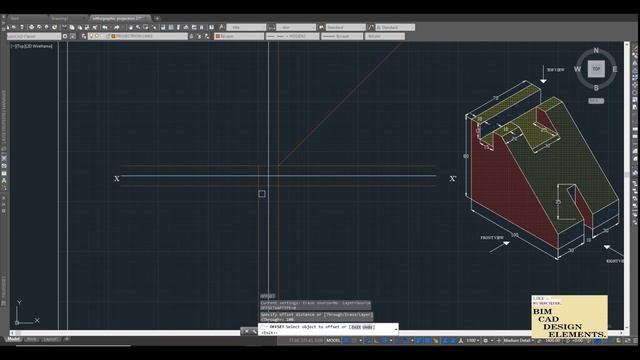Viewport: 640px width, 360px height.
Task: Open the table style Standard dropdown
Action: [345, 27]
